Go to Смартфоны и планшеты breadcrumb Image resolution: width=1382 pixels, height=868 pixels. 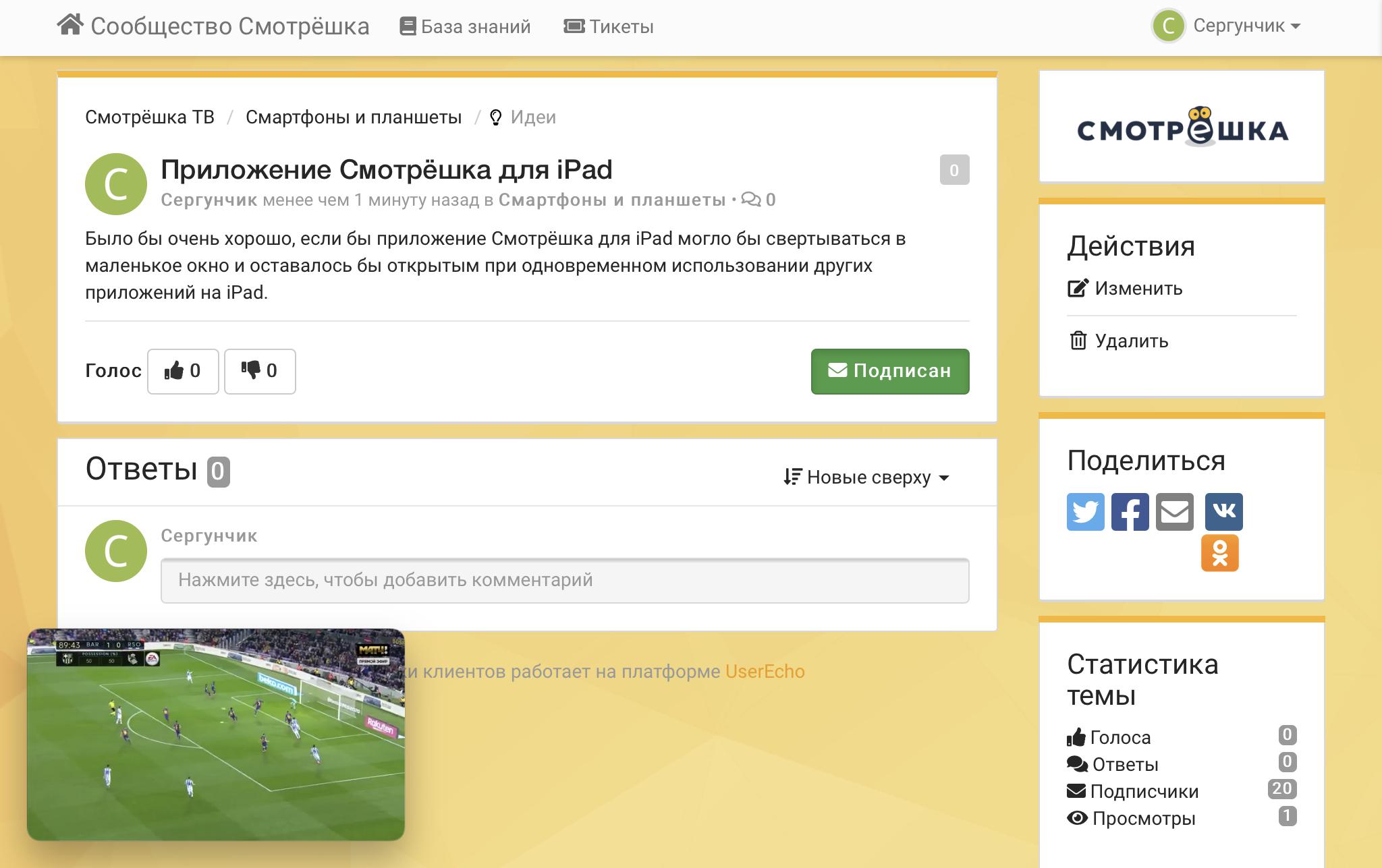(x=354, y=117)
